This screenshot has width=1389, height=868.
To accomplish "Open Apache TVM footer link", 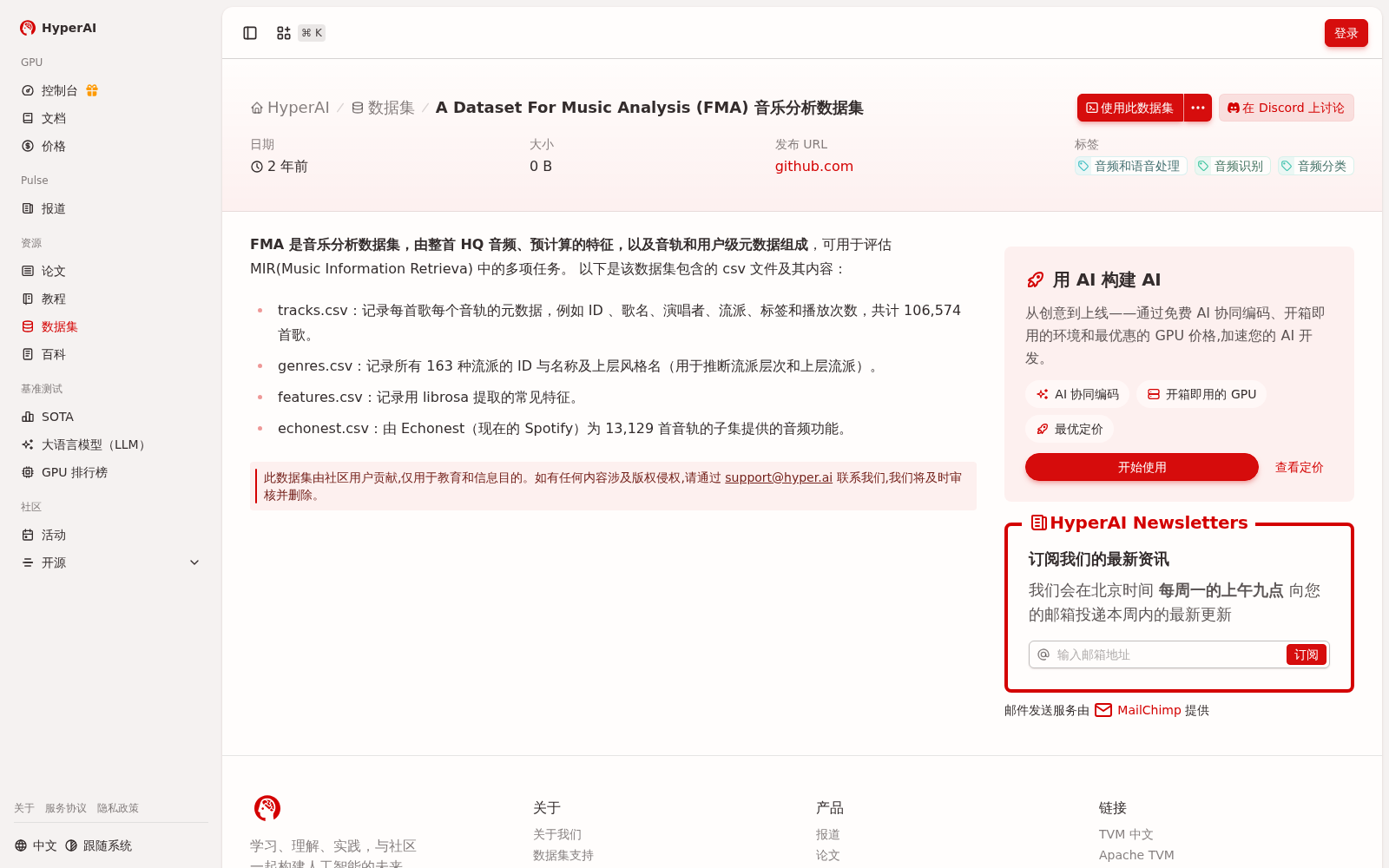I will tap(1136, 855).
